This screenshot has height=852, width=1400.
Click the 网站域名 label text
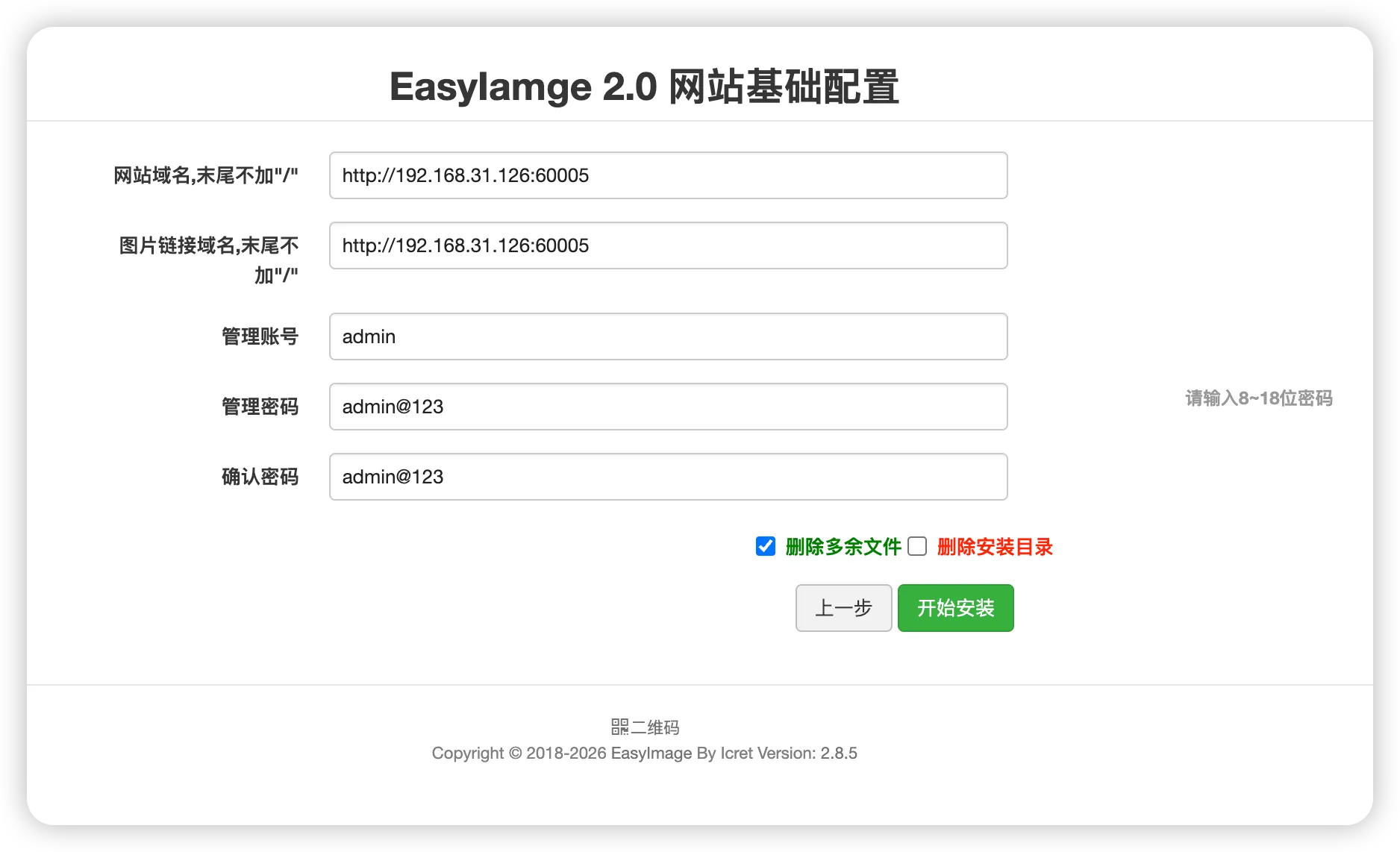tap(205, 175)
